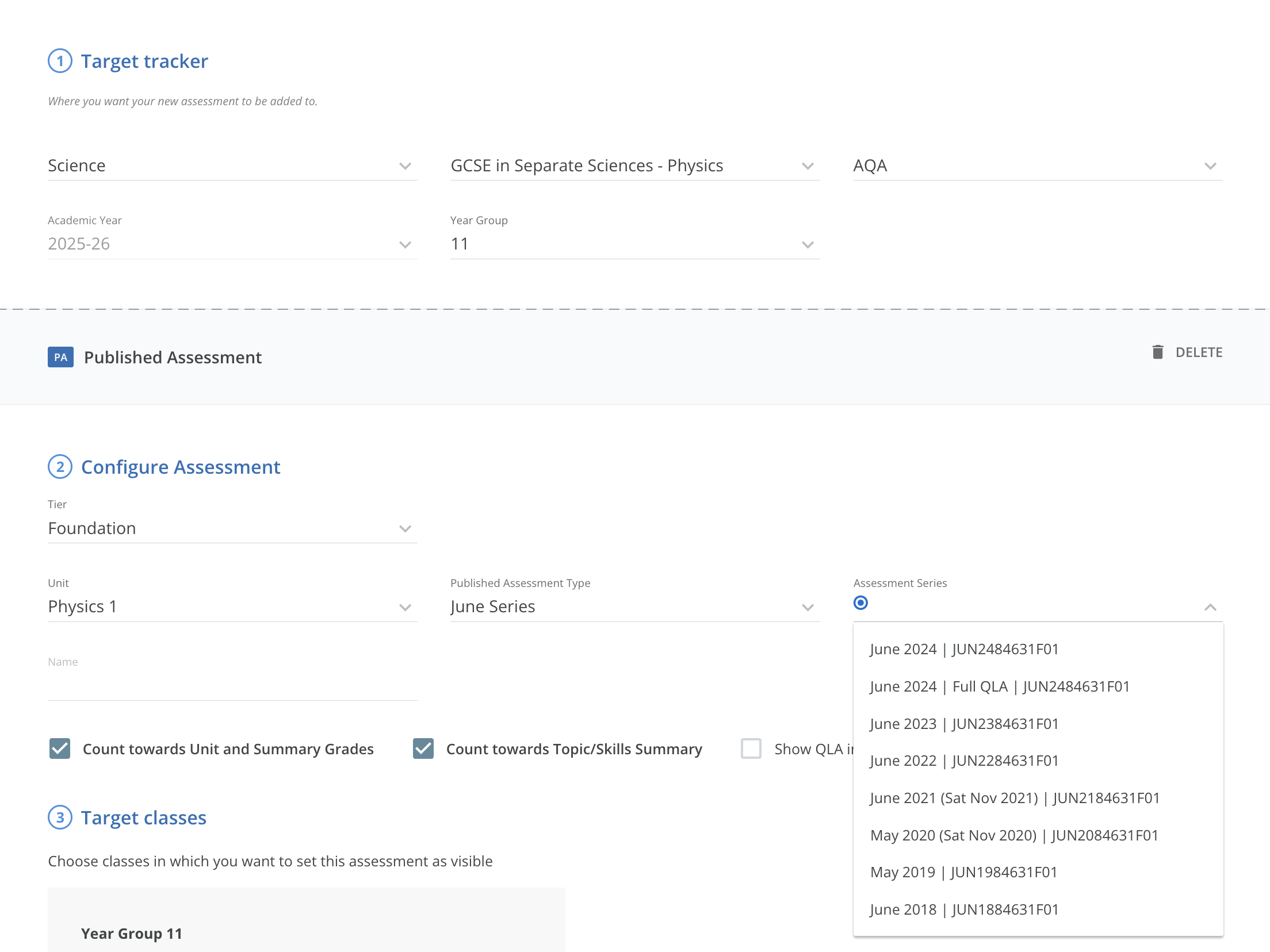Viewport: 1270px width, 952px height.
Task: Open the Year Group 11 dropdown
Action: click(635, 244)
